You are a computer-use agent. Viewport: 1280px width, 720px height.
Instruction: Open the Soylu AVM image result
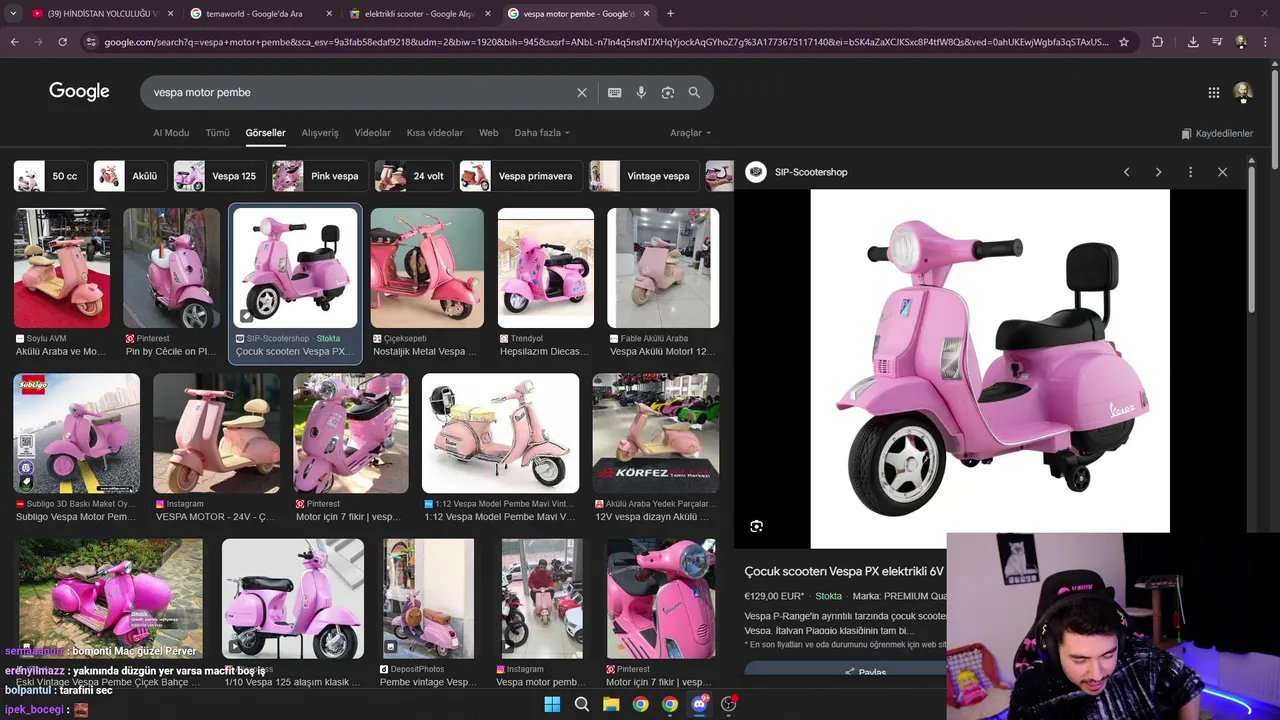click(62, 268)
